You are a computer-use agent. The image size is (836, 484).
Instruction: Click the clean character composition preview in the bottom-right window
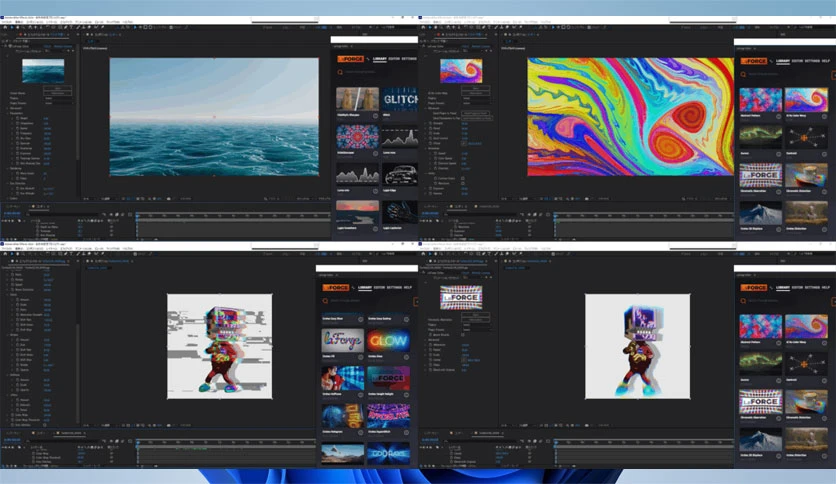click(638, 346)
